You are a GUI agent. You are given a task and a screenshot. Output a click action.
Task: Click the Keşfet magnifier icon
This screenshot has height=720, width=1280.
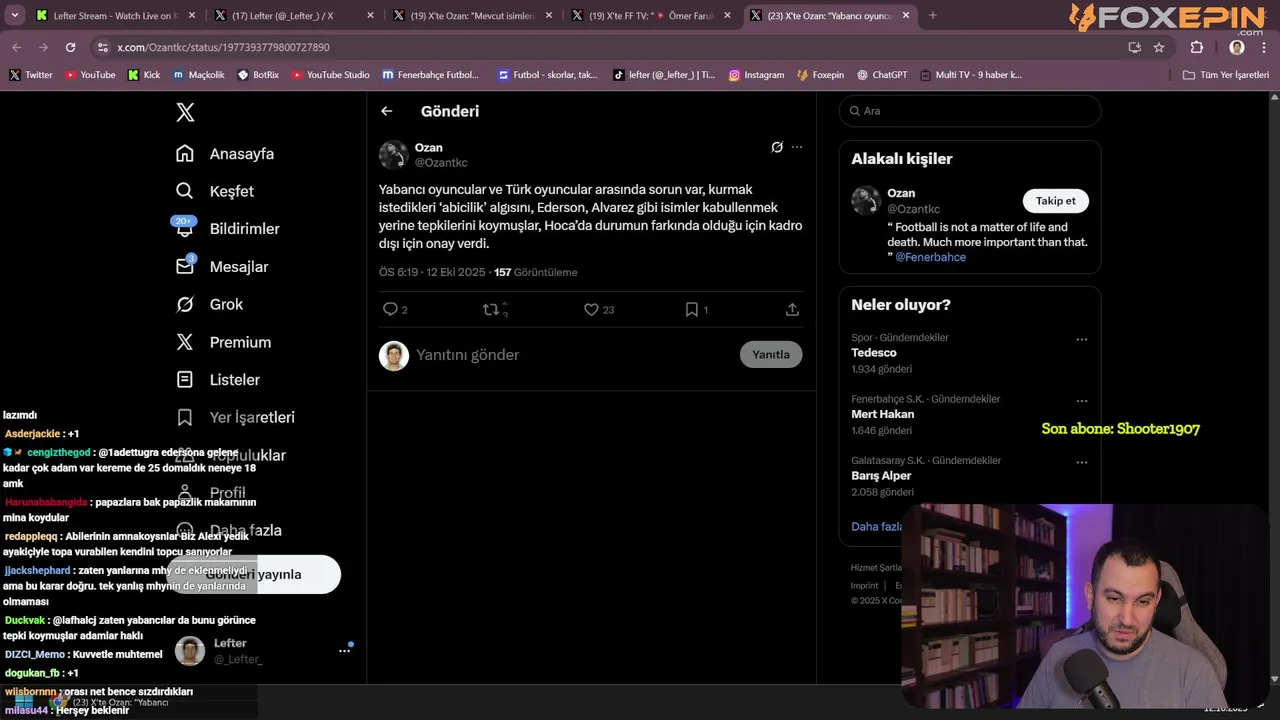[x=185, y=191]
